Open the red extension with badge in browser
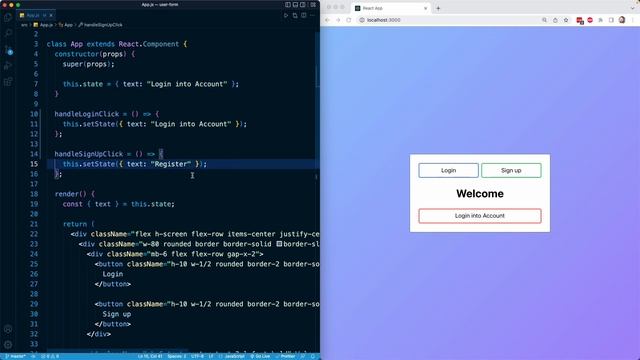The width and height of the screenshot is (640, 360). [x=580, y=20]
